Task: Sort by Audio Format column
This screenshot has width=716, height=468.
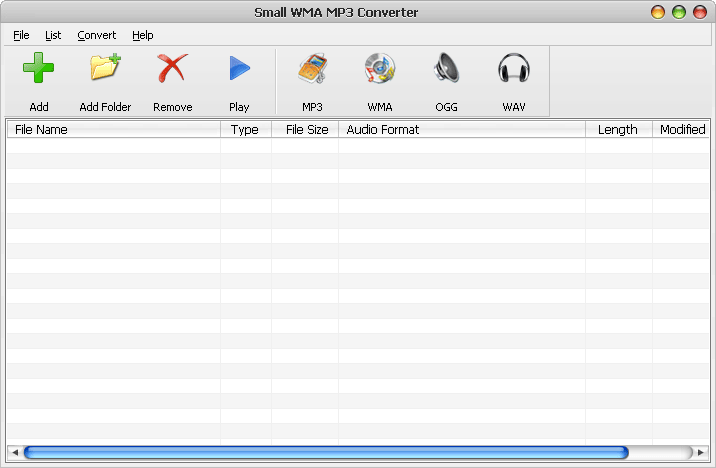Action: click(461, 129)
